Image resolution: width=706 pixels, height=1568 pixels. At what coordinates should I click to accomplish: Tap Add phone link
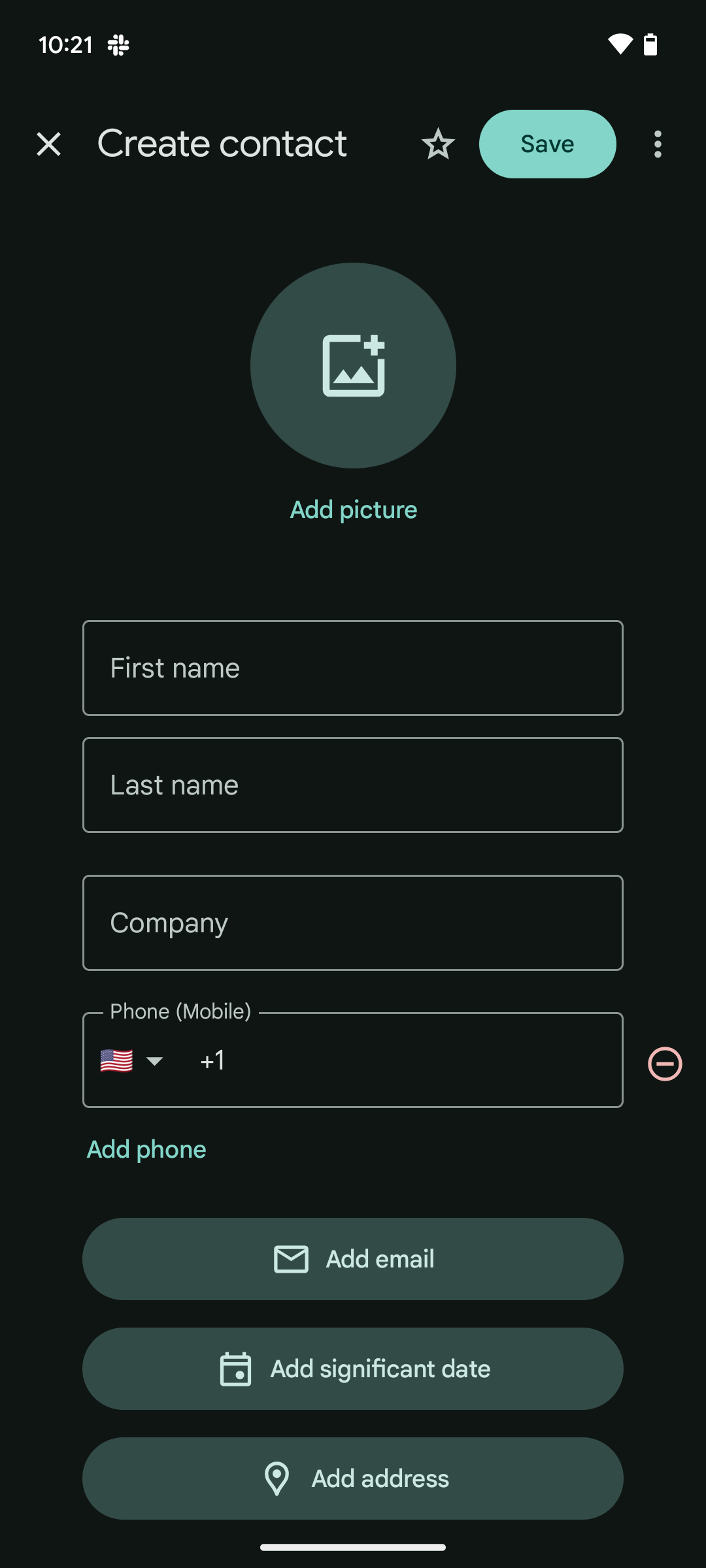pyautogui.click(x=146, y=1149)
